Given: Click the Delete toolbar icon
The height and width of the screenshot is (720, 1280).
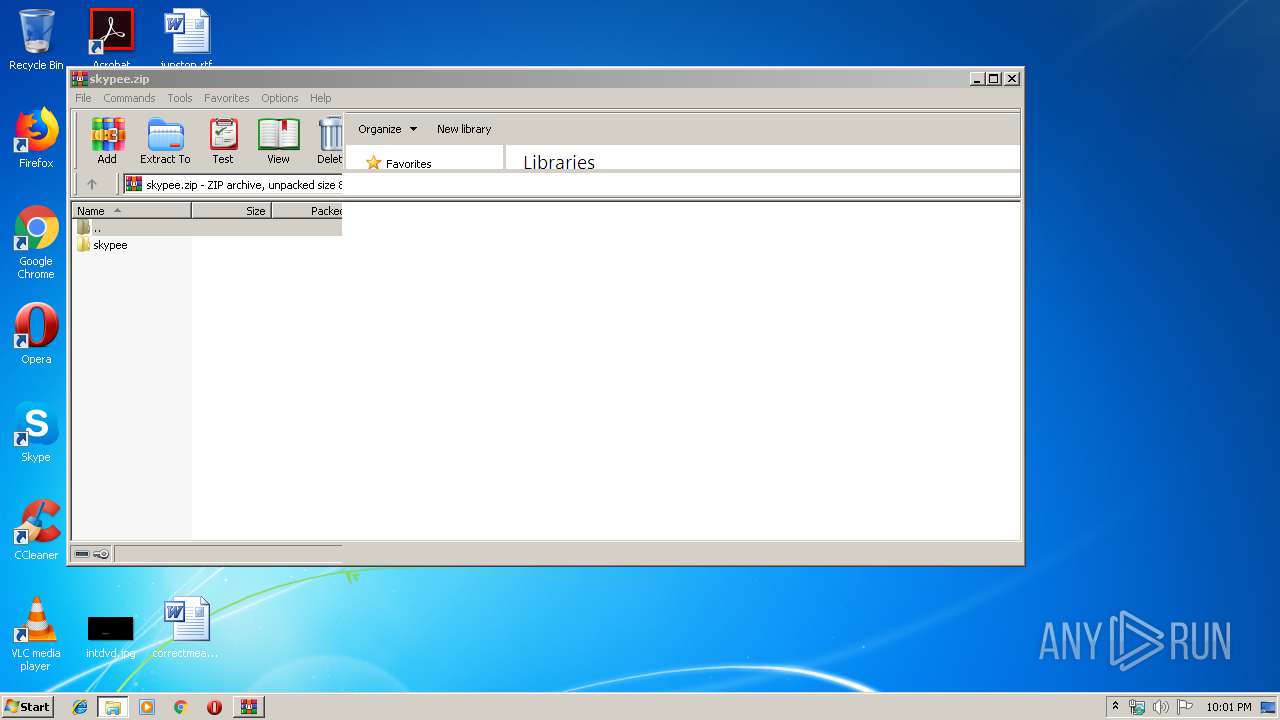Looking at the screenshot, I should [329, 141].
